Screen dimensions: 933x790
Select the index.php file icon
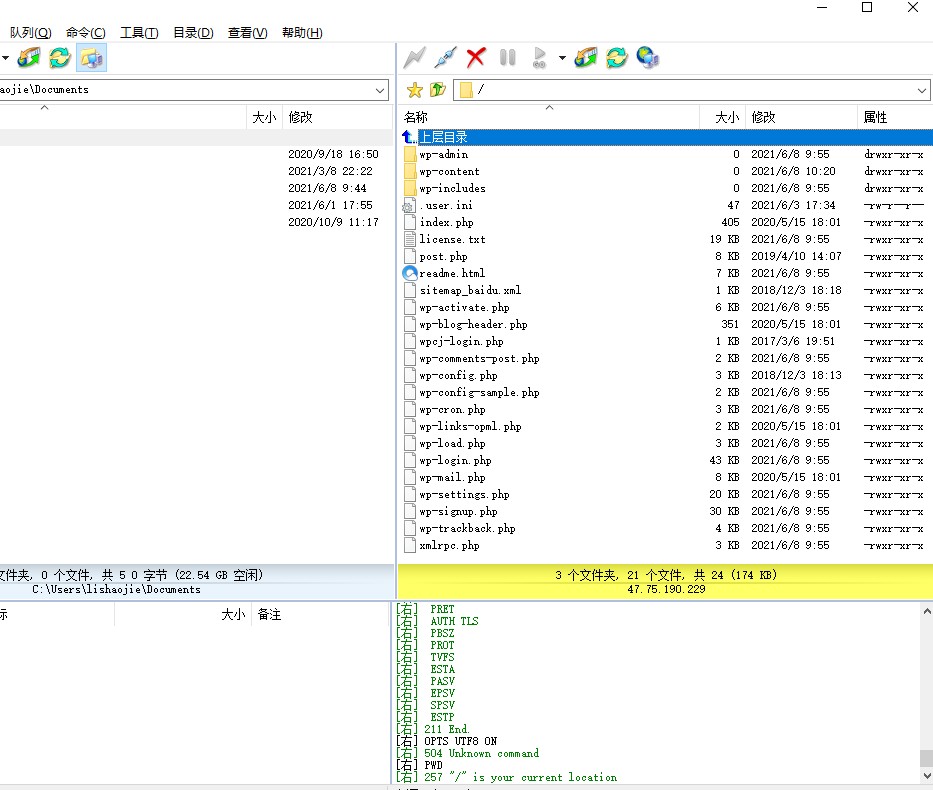point(409,222)
